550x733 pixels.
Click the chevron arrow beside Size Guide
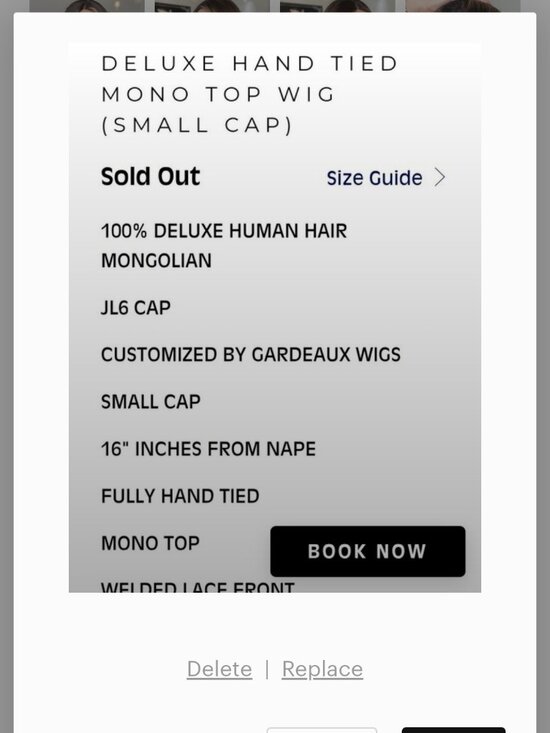pyautogui.click(x=439, y=178)
